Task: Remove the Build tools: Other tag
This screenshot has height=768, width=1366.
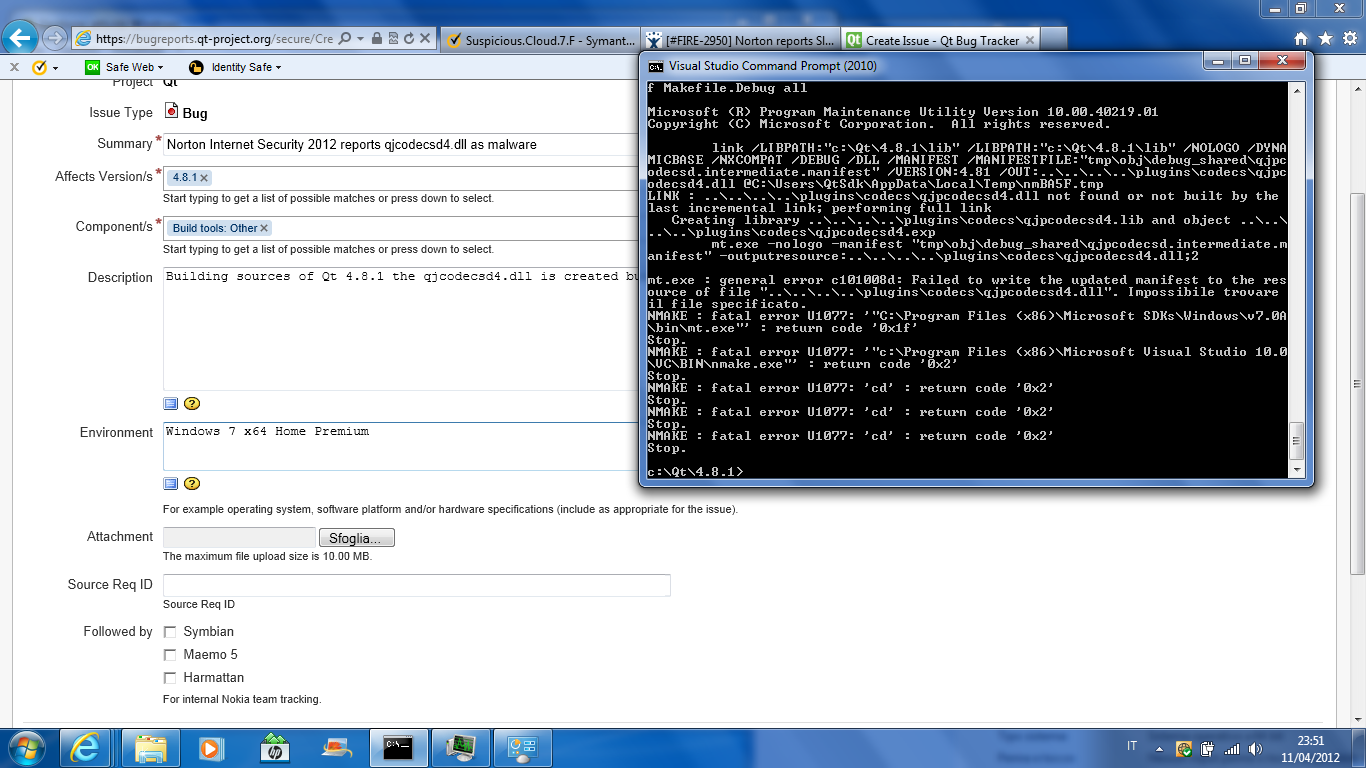Action: pos(264,228)
